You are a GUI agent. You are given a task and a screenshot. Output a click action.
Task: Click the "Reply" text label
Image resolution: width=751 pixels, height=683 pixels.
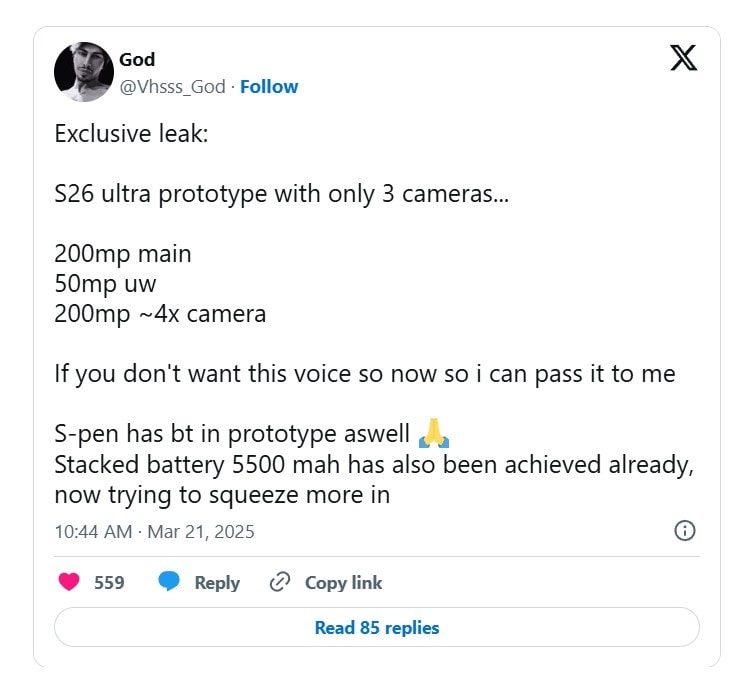pyautogui.click(x=217, y=582)
